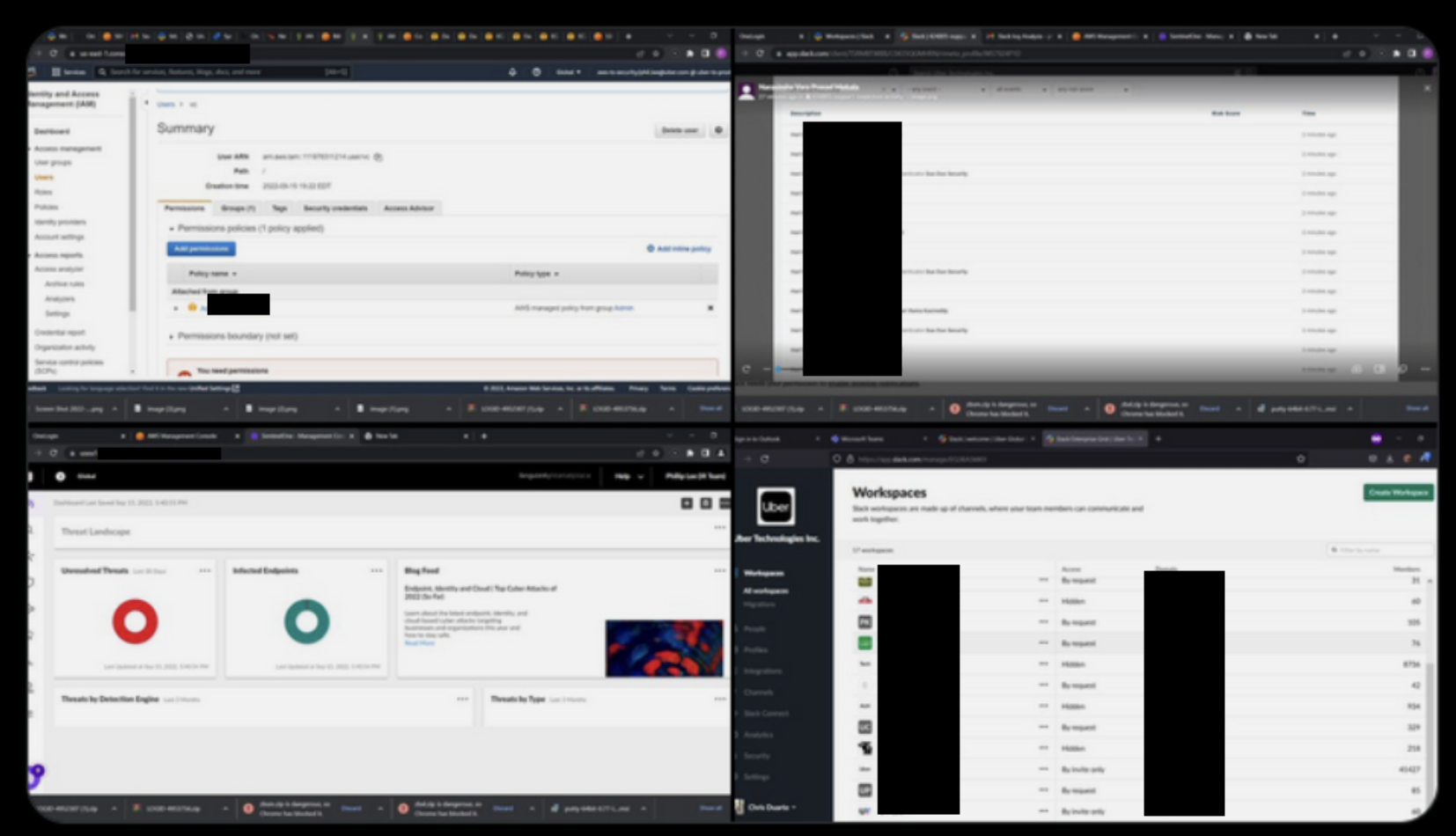Sort by the Policy name column dropdown
The image size is (1456, 836).
click(212, 274)
